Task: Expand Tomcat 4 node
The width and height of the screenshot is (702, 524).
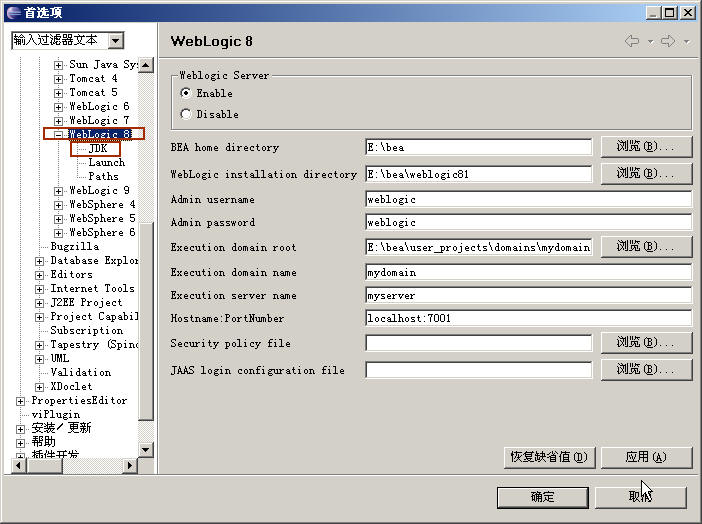Action: click(58, 79)
